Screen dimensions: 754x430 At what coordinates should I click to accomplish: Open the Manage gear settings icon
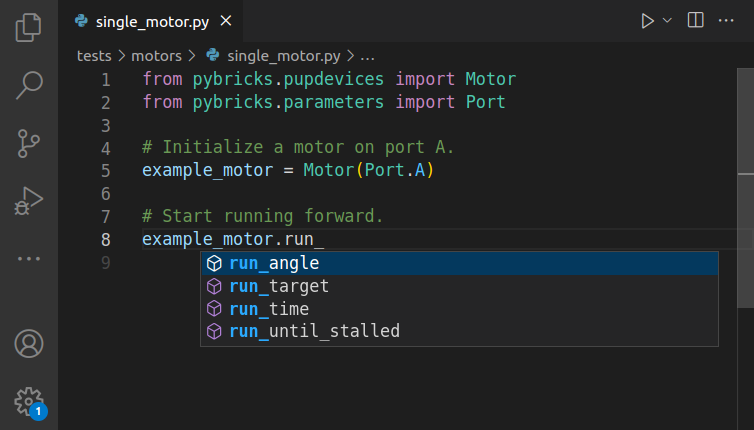[x=28, y=400]
